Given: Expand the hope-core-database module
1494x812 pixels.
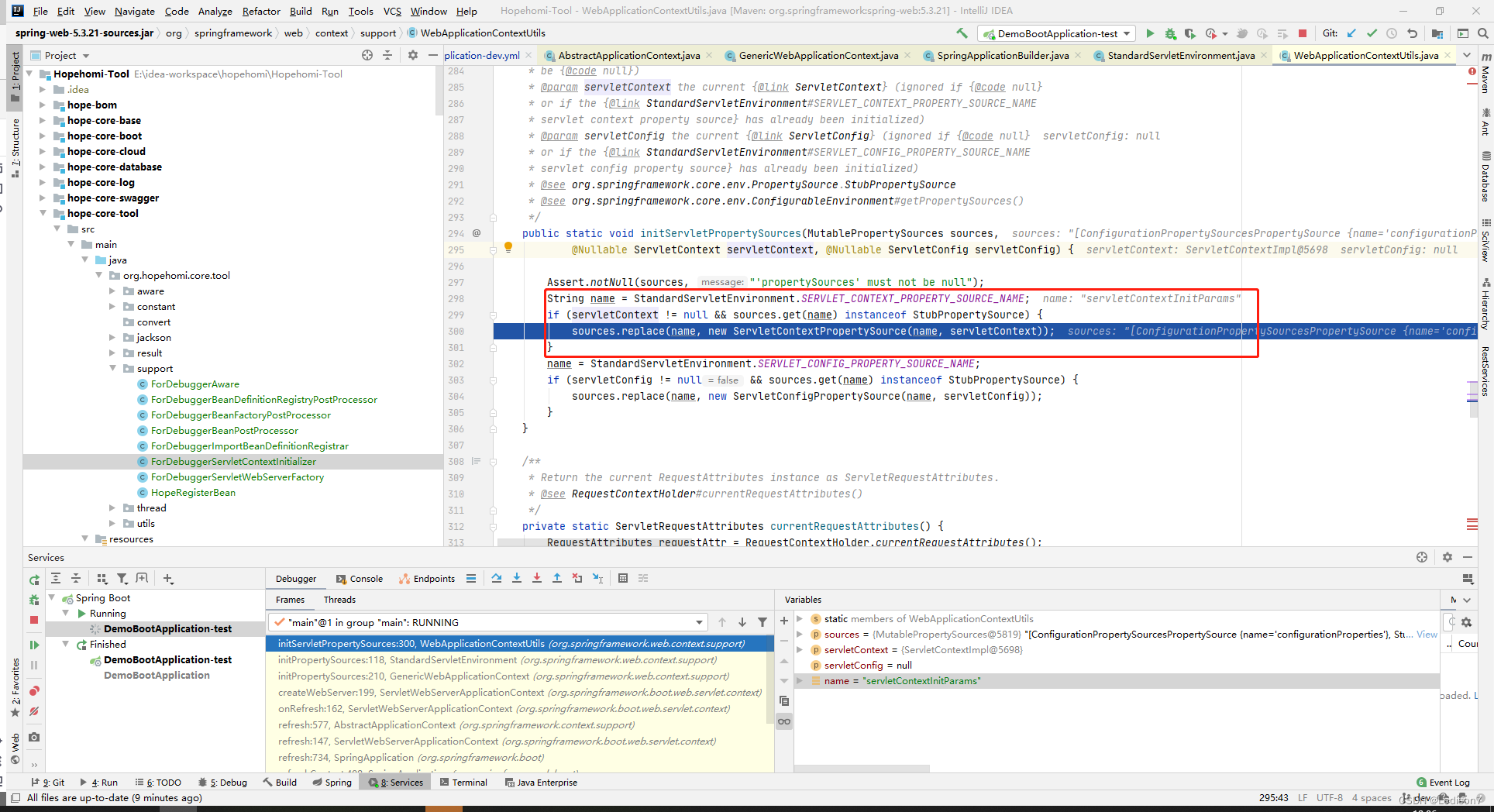Looking at the screenshot, I should [x=43, y=167].
